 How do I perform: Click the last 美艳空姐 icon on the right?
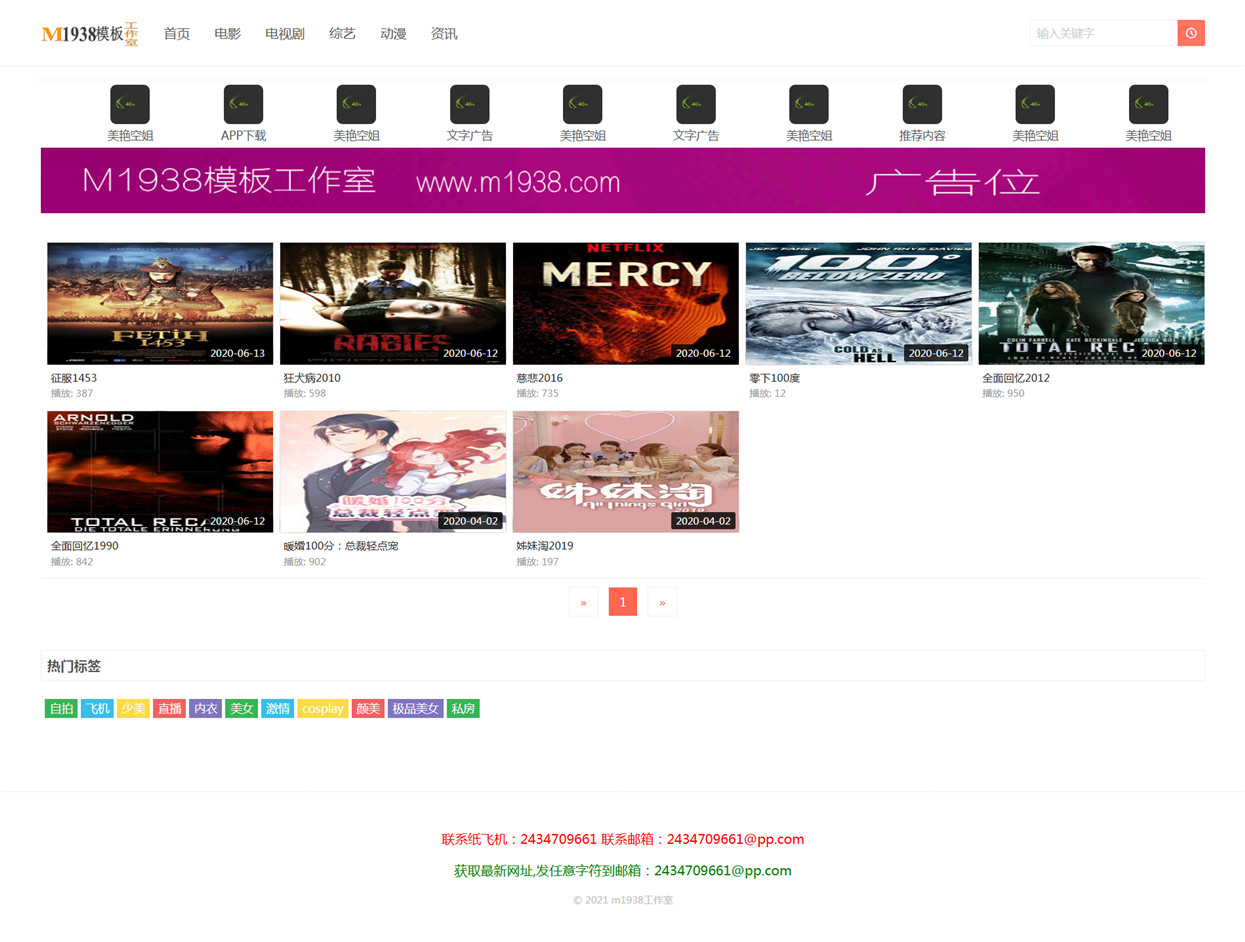[x=1148, y=104]
